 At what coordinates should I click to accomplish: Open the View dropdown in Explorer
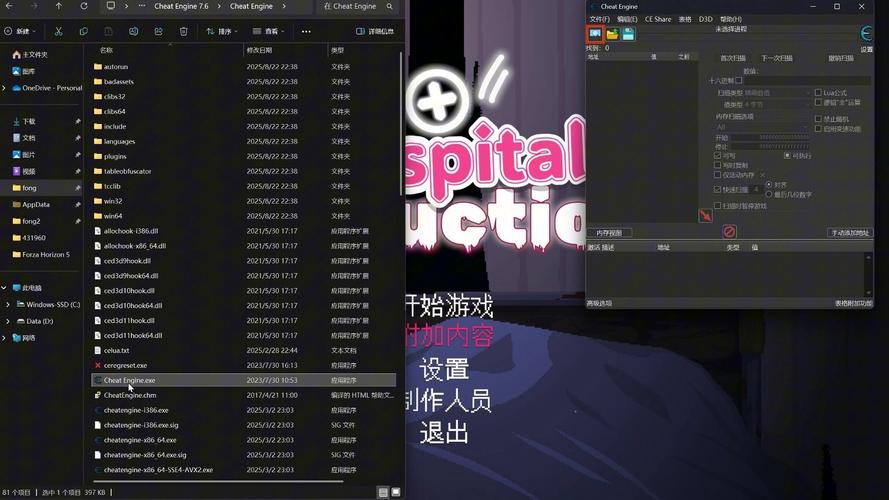click(269, 31)
